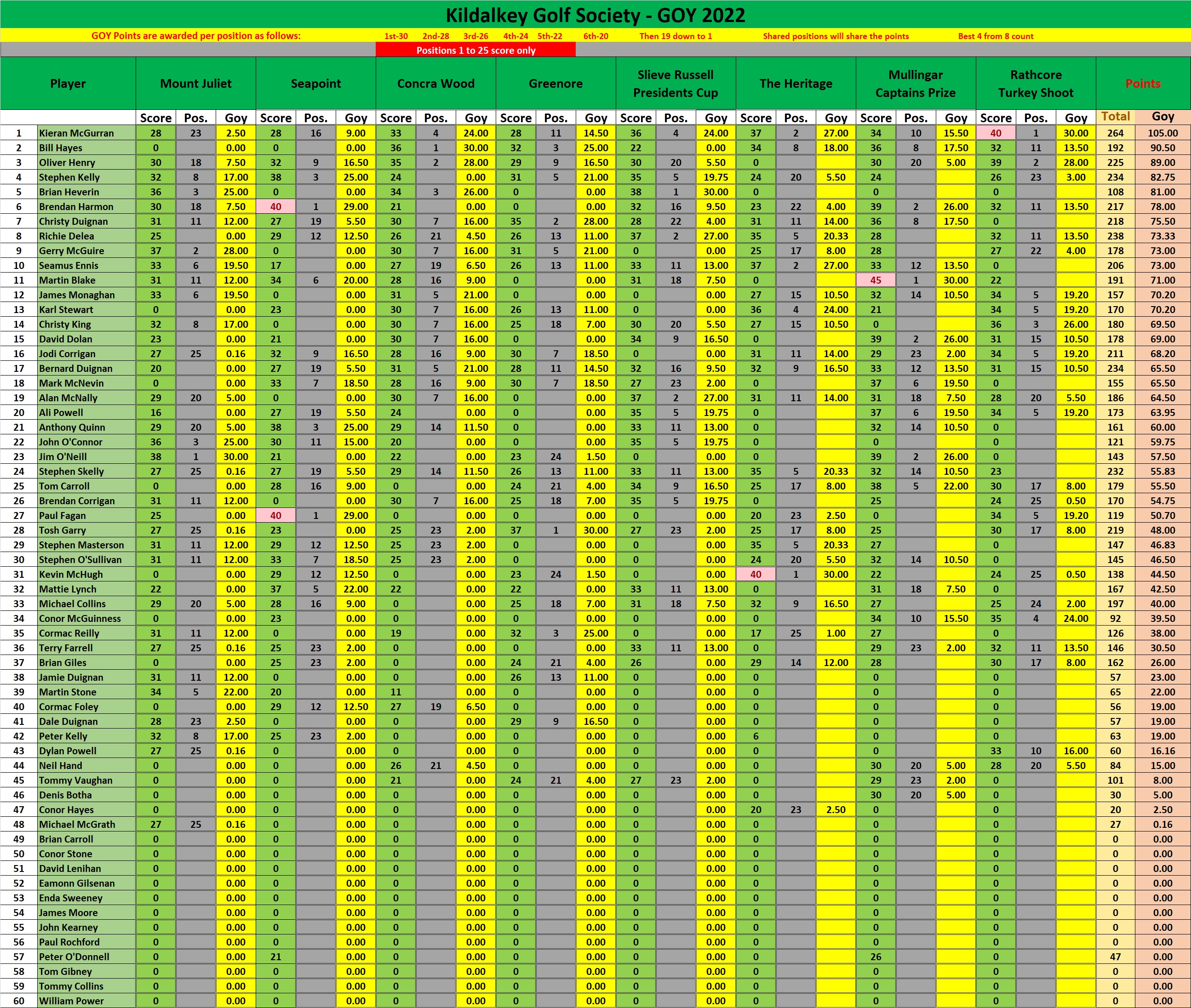Select the Gerry McGuire name cell
This screenshot has width=1191, height=1008.
(x=86, y=251)
